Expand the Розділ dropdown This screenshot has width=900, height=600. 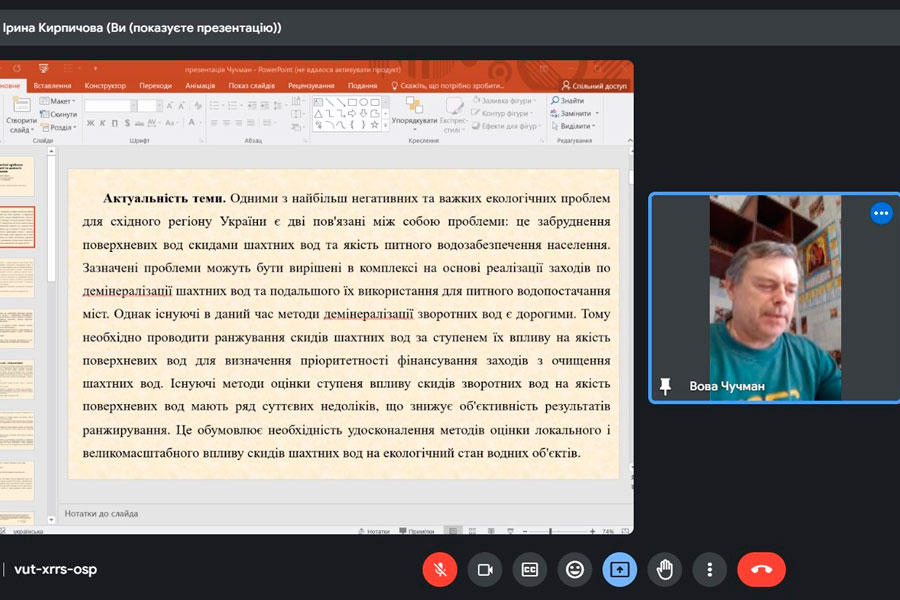(x=60, y=128)
